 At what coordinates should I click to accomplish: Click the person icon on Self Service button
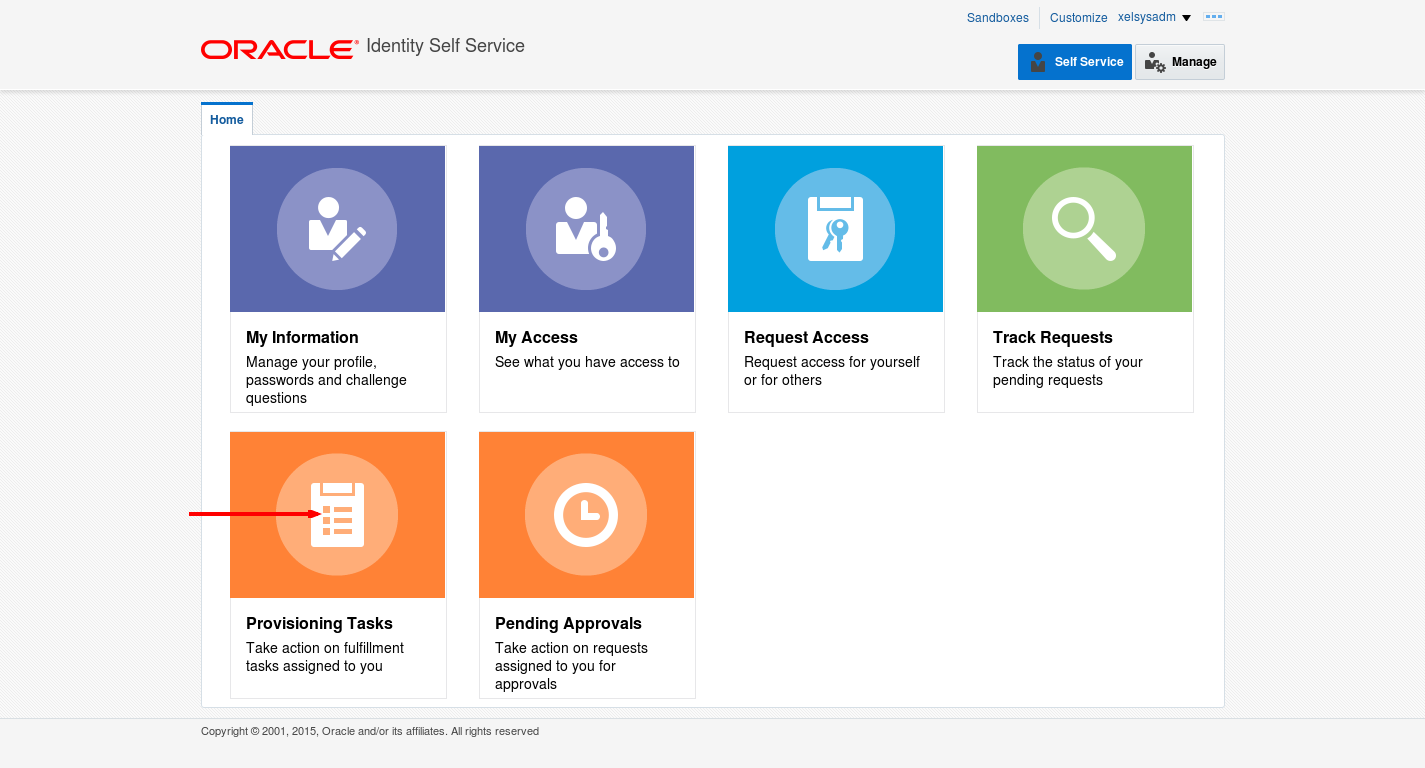[1039, 61]
